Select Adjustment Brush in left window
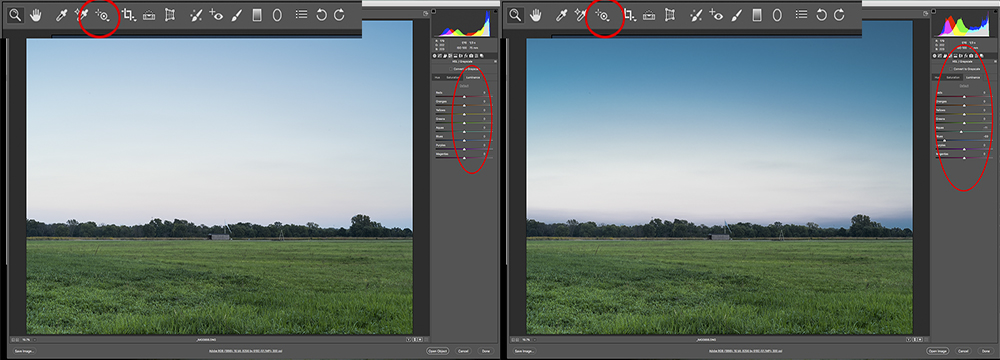 pos(237,15)
